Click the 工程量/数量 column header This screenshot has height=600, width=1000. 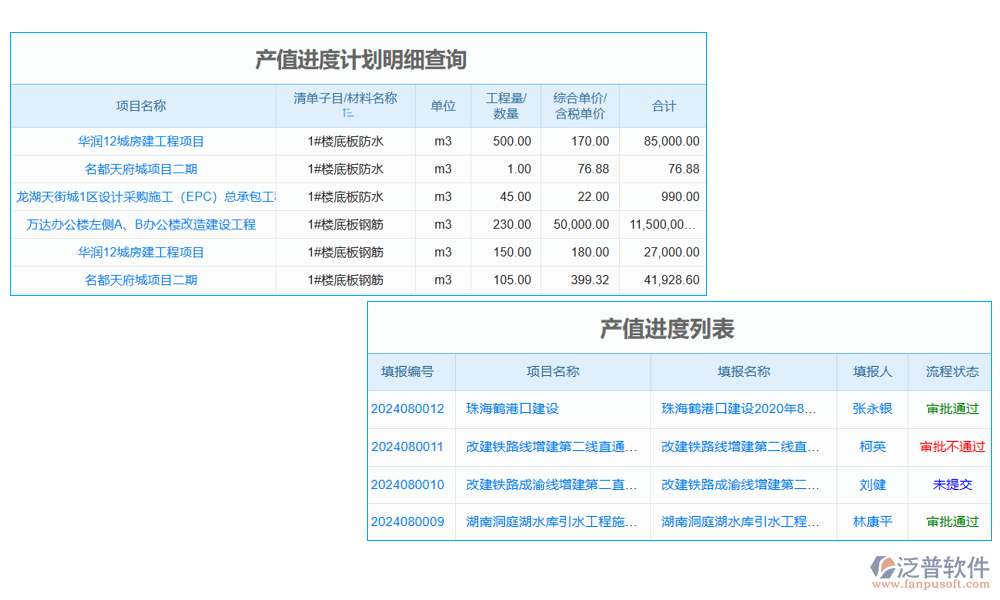coord(507,105)
